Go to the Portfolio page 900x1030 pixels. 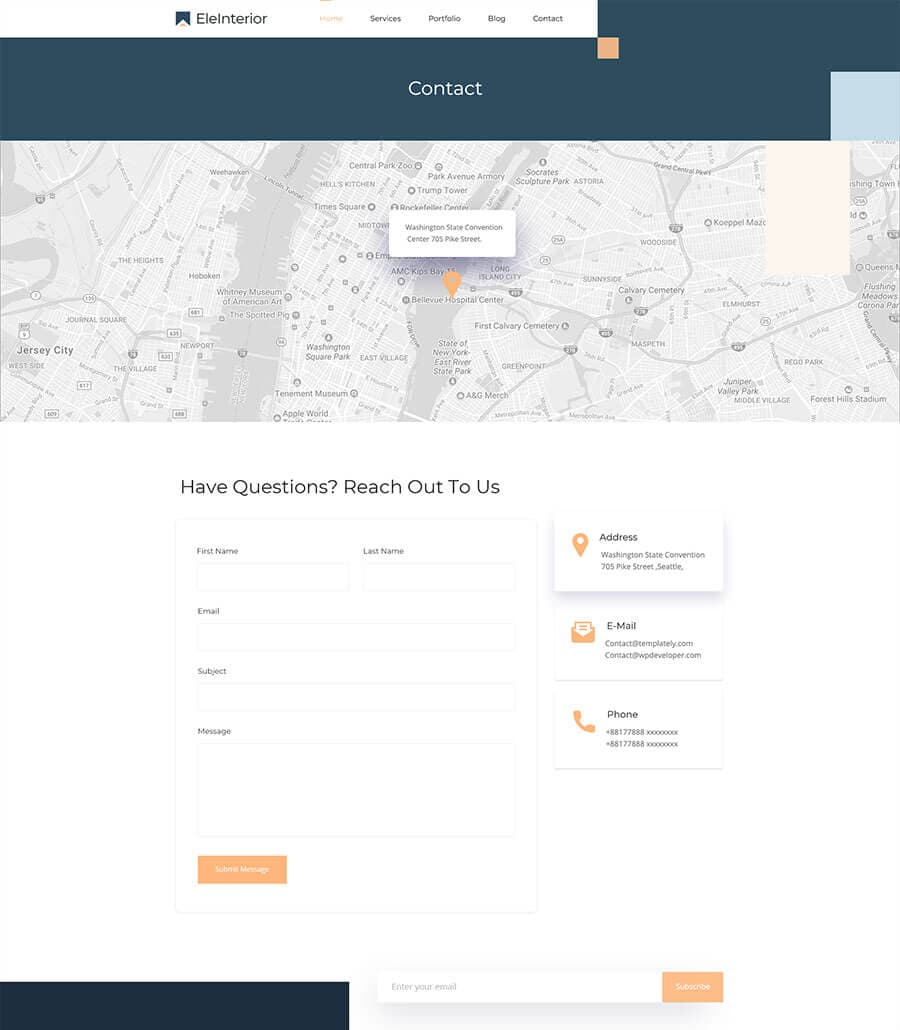tap(444, 18)
